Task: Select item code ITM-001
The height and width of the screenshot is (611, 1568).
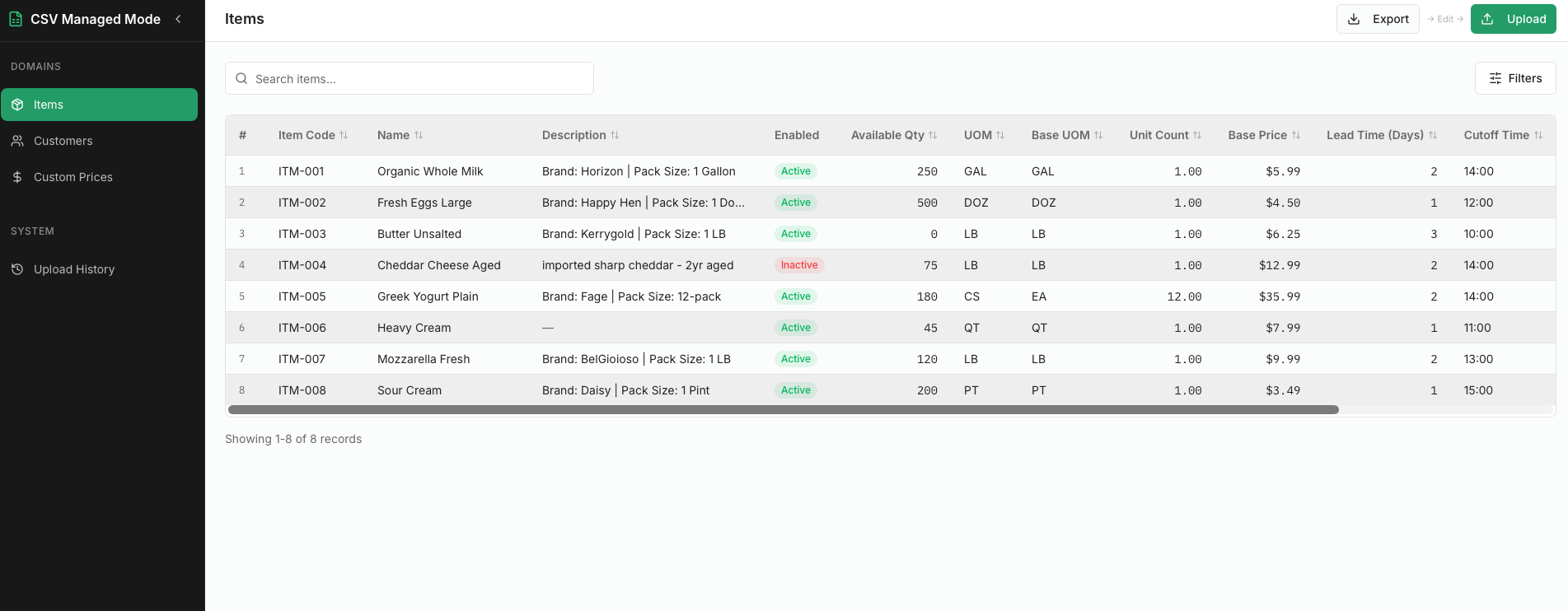Action: tap(302, 171)
